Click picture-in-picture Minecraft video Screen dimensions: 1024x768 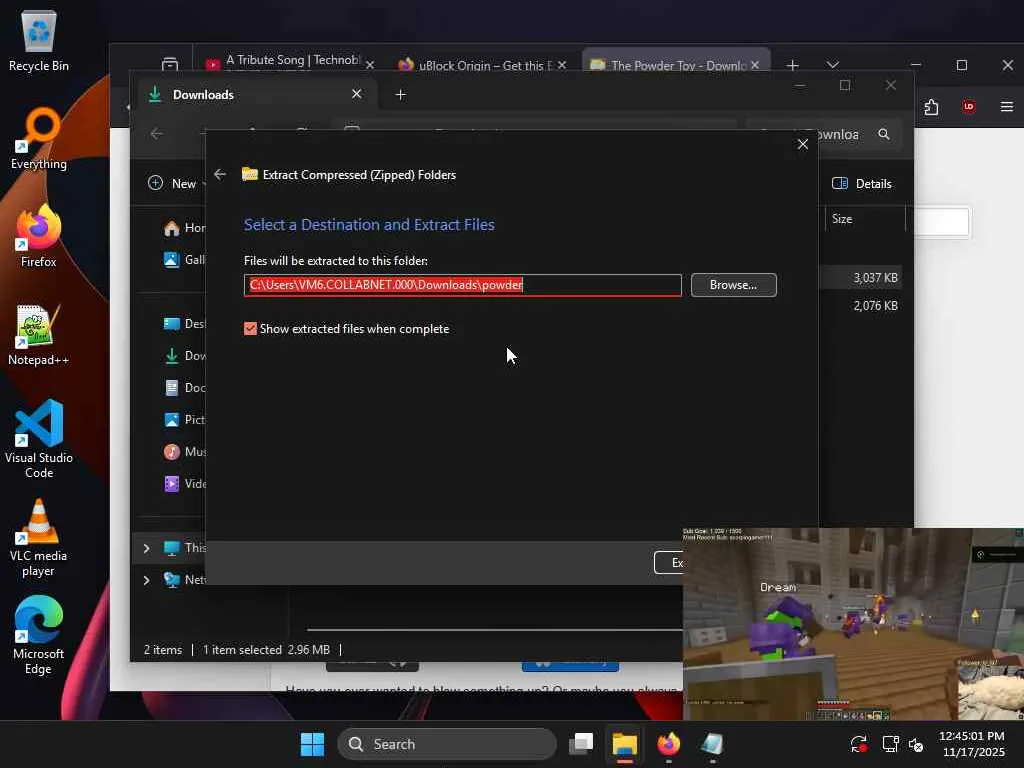[x=853, y=624]
